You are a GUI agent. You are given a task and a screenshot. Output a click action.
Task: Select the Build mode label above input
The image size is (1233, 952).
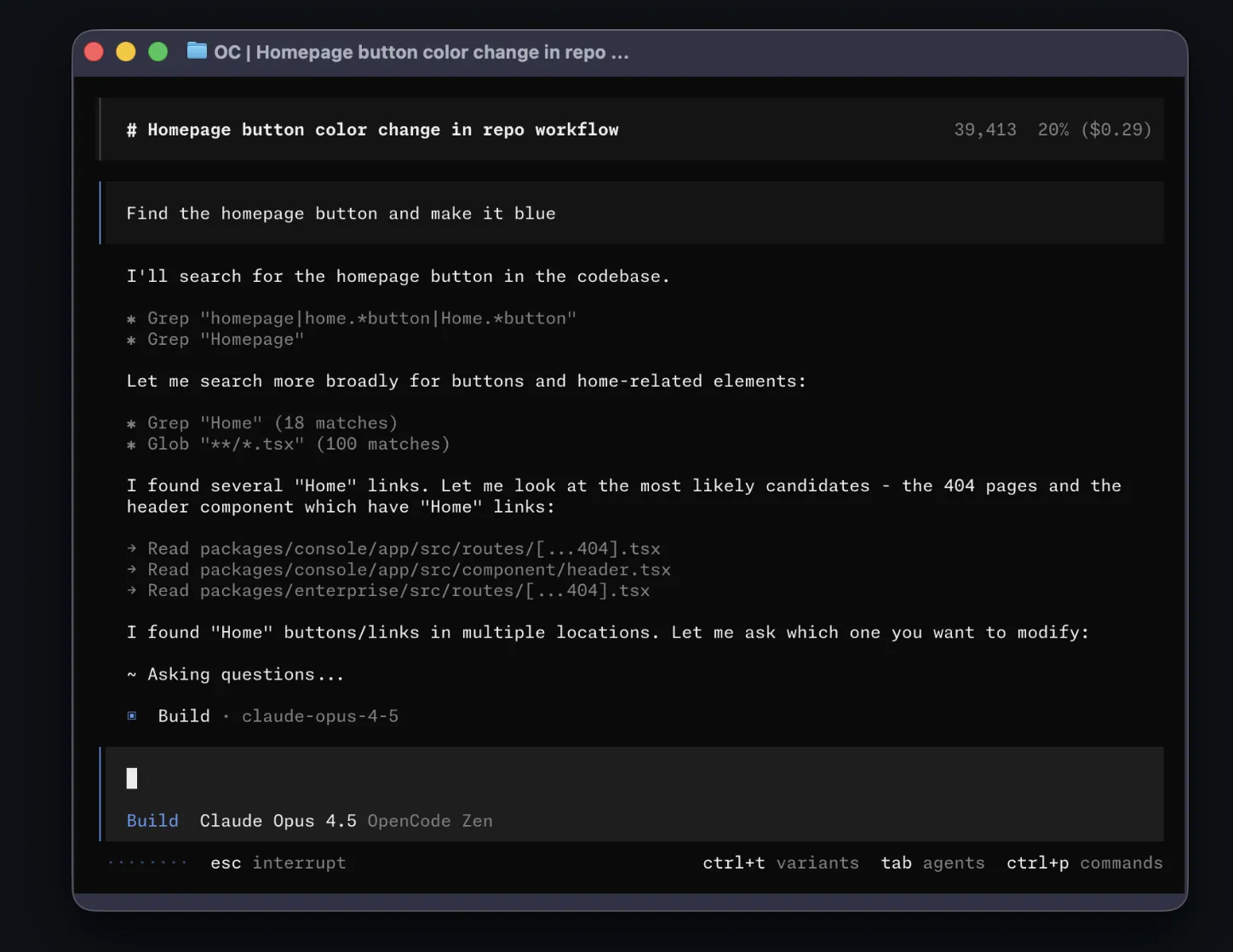[x=152, y=820]
